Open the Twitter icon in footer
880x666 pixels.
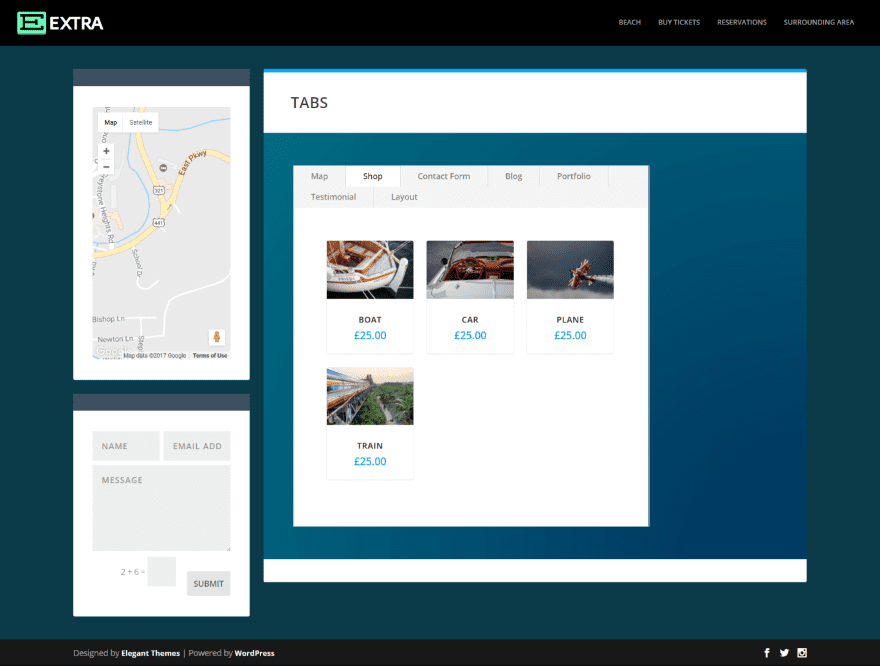[x=784, y=653]
